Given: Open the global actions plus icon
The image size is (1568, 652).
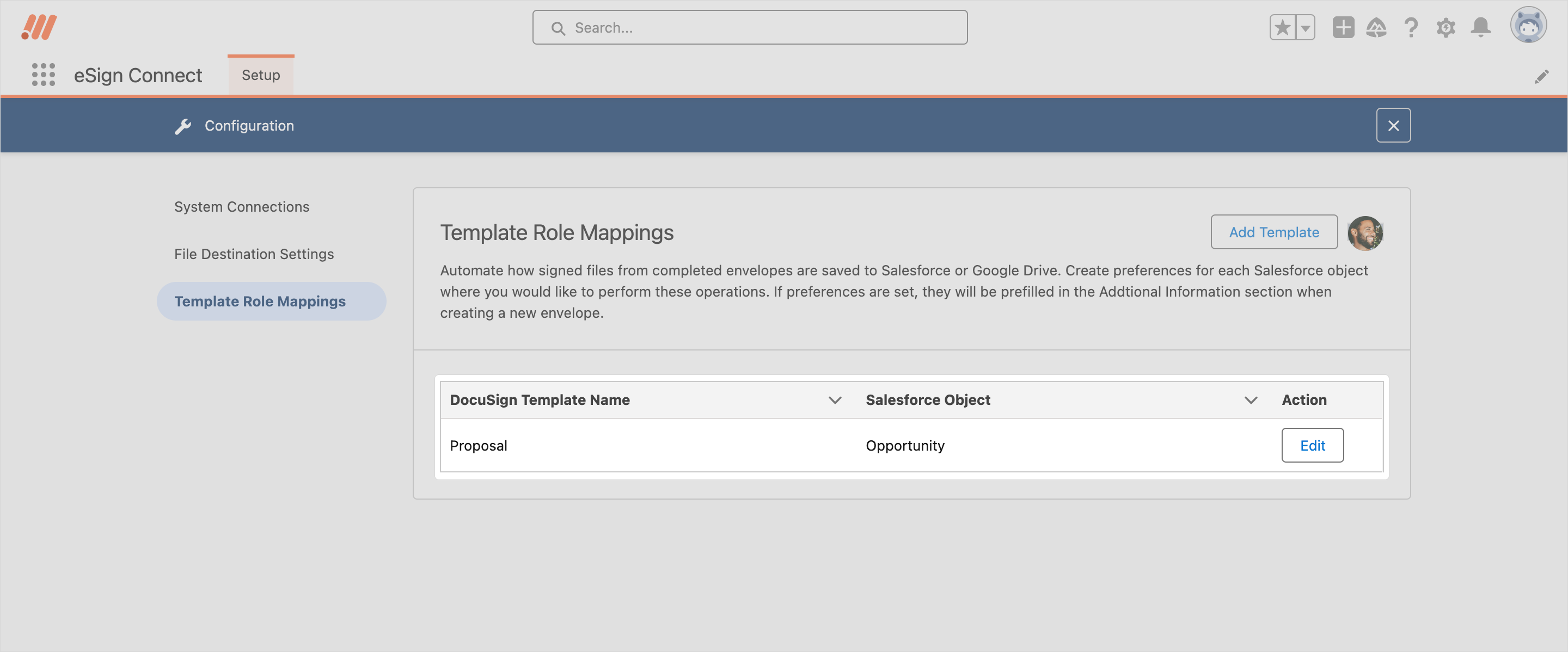Looking at the screenshot, I should [1343, 27].
